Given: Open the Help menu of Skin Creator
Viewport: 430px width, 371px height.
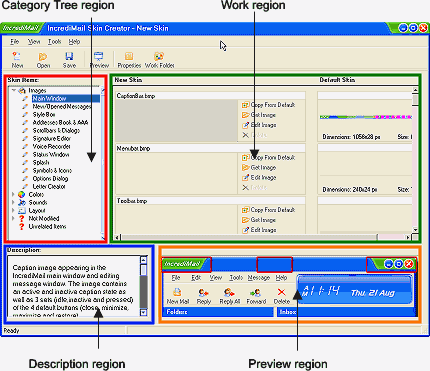Looking at the screenshot, I should point(74,42).
